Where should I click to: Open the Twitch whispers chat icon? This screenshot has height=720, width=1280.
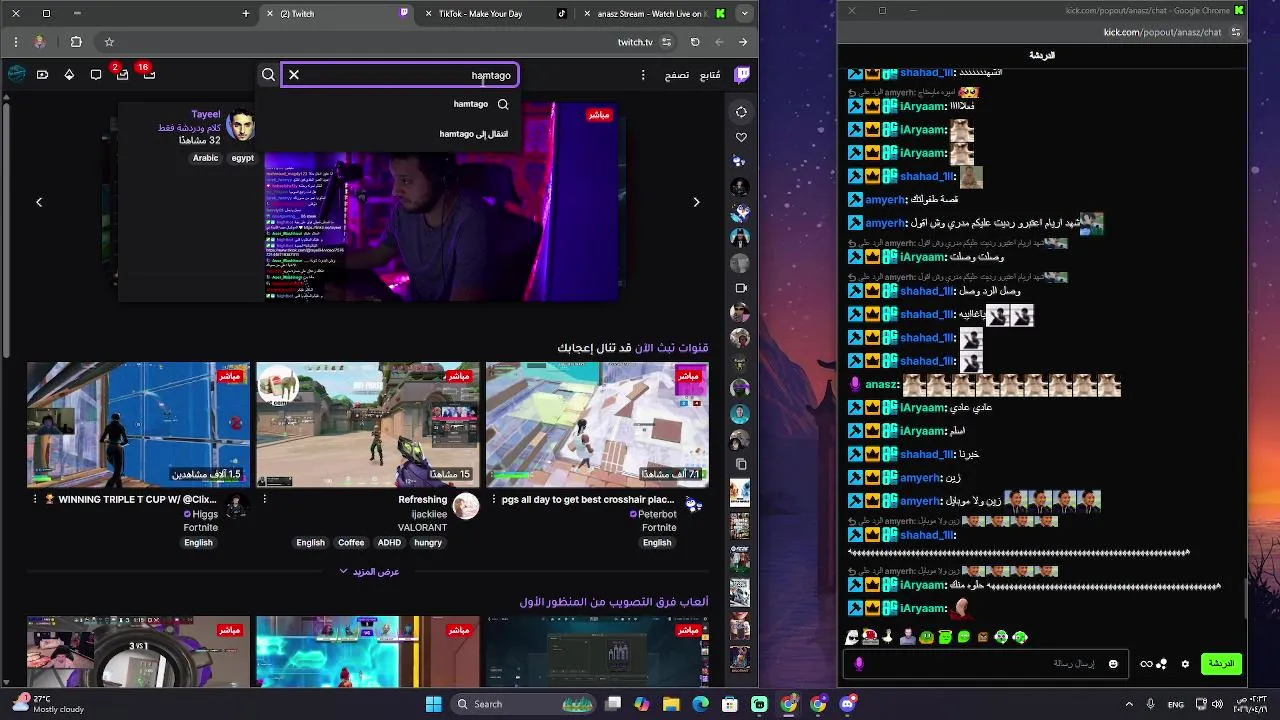pyautogui.click(x=96, y=75)
